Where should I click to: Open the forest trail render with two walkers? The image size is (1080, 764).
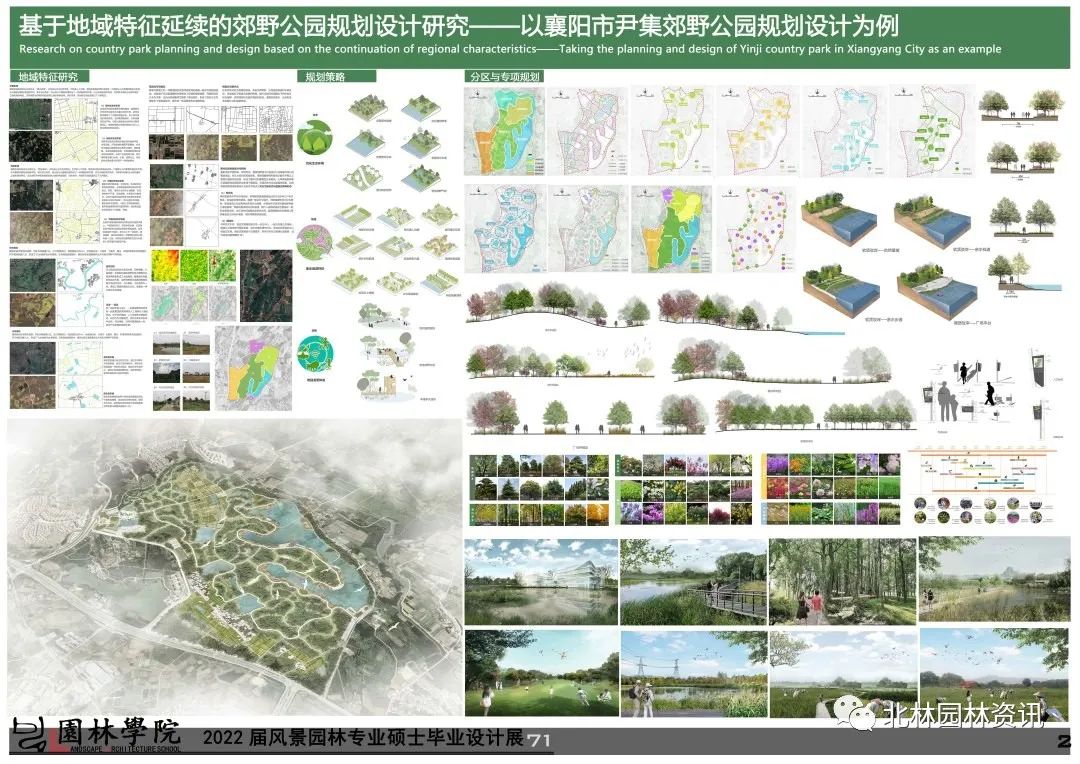click(842, 581)
